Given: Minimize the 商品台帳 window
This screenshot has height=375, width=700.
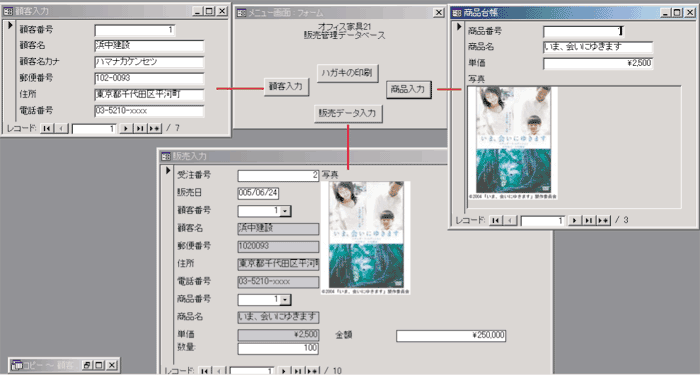Looking at the screenshot, I should (666, 13).
